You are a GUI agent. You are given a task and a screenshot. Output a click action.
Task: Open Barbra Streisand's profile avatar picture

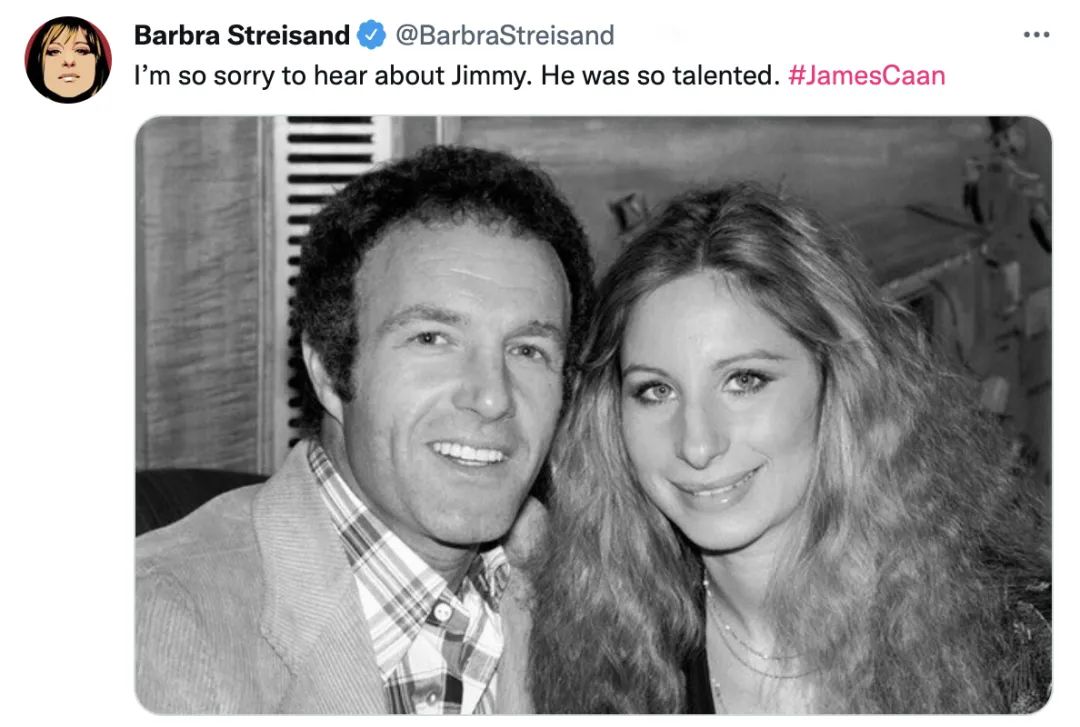[x=68, y=59]
